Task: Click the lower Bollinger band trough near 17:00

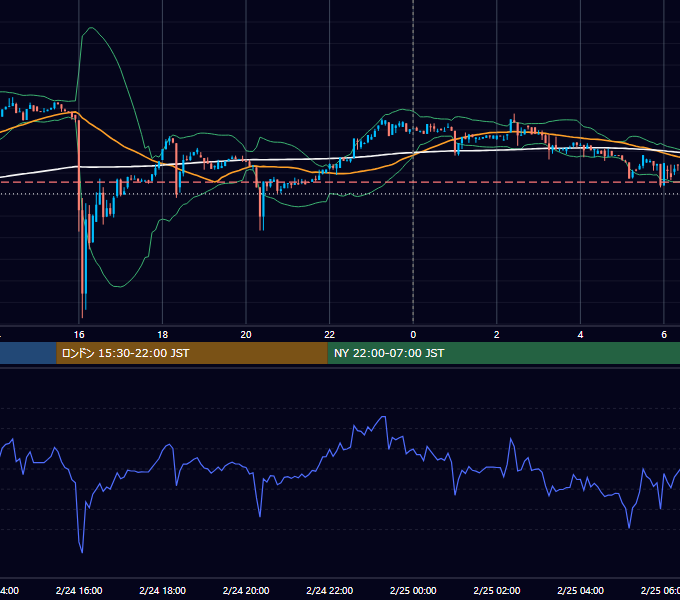Action: point(119,287)
